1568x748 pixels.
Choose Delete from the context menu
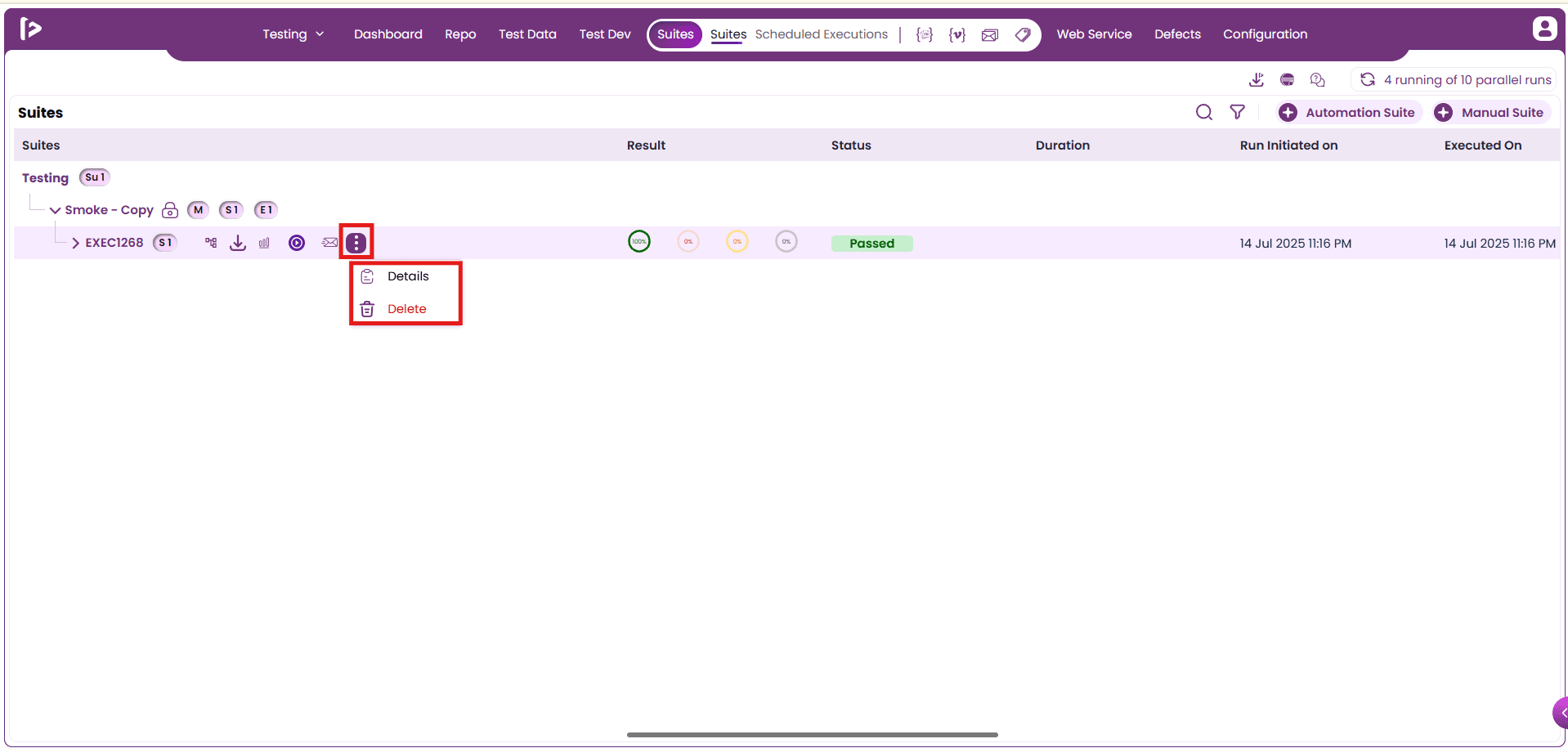406,309
